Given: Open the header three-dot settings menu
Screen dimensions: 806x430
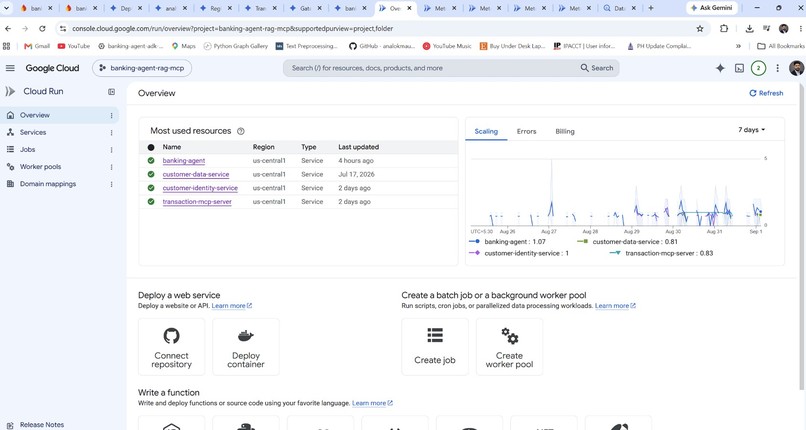Looking at the screenshot, I should click(x=777, y=68).
